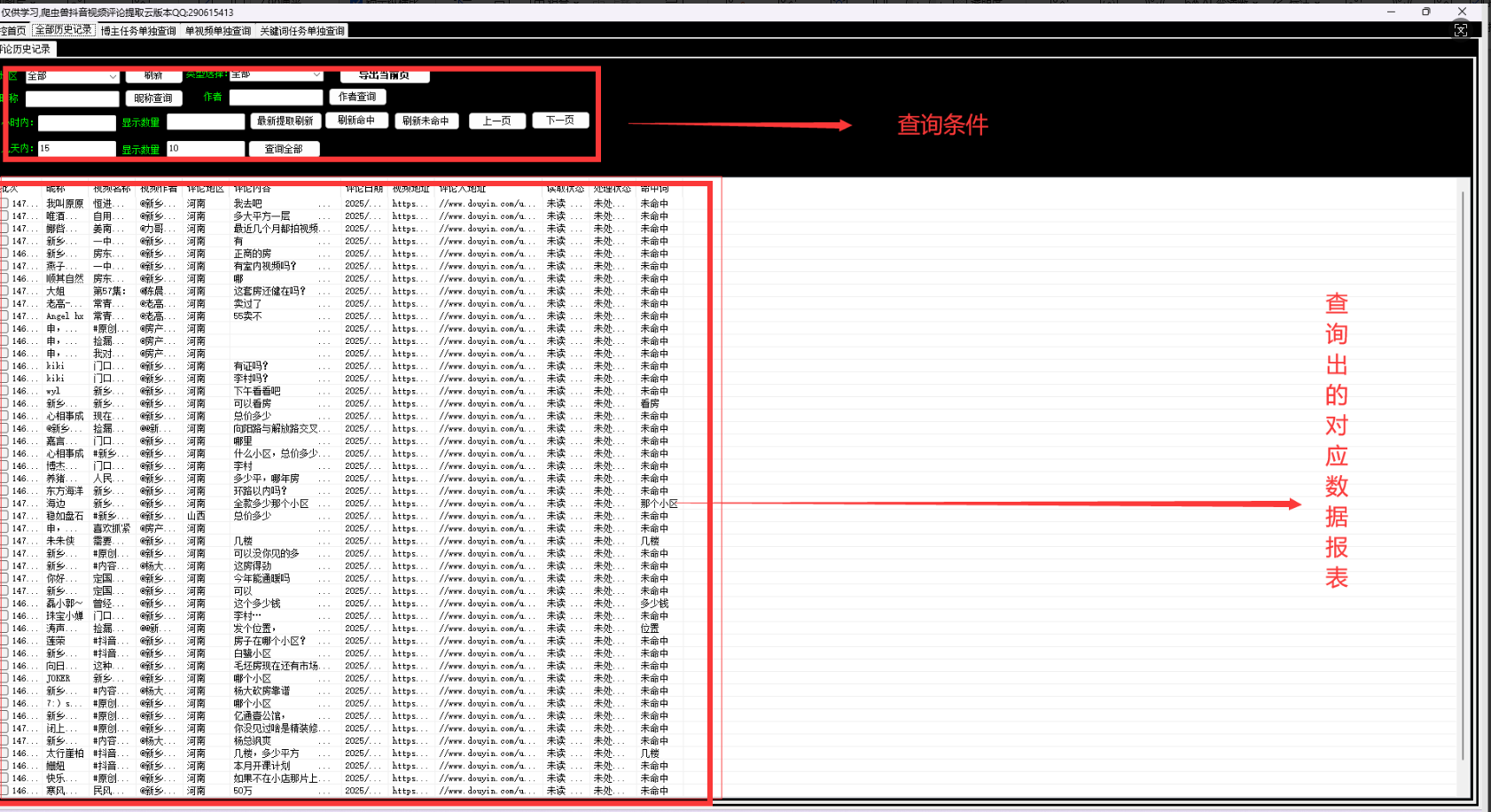The width and height of the screenshot is (1491, 812).
Task: Select the comment 50万
Action: tap(243, 791)
